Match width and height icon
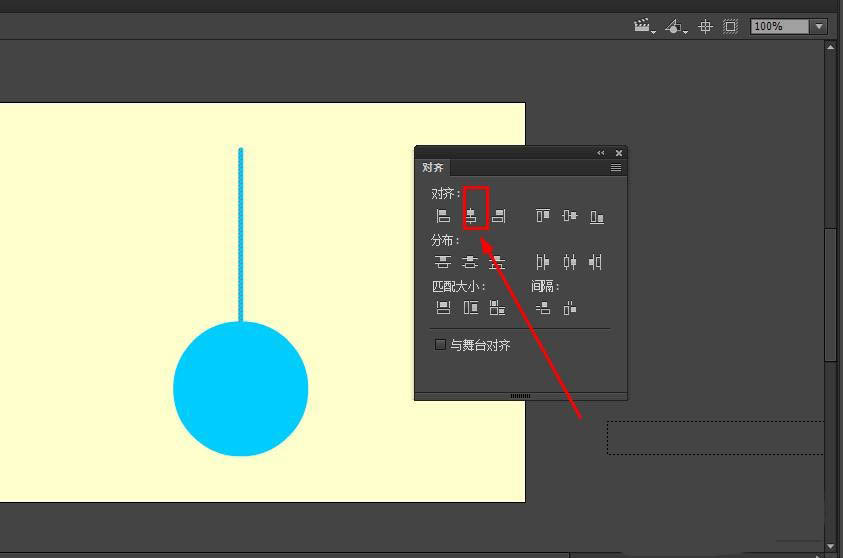843x558 pixels. (x=497, y=308)
